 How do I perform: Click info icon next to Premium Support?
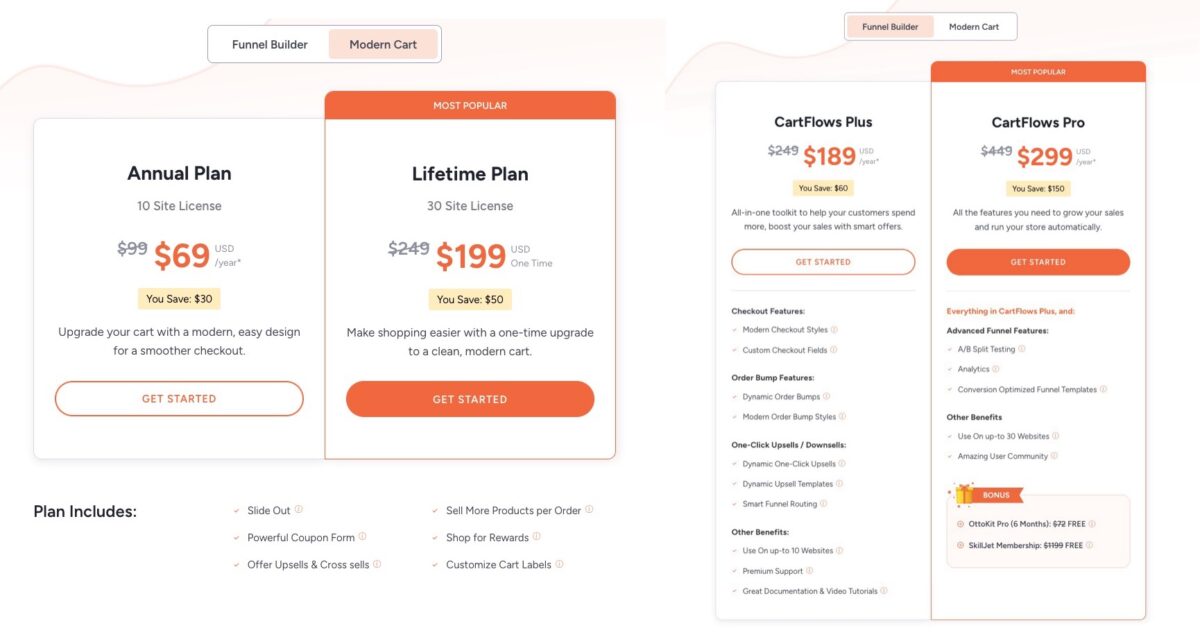point(809,571)
